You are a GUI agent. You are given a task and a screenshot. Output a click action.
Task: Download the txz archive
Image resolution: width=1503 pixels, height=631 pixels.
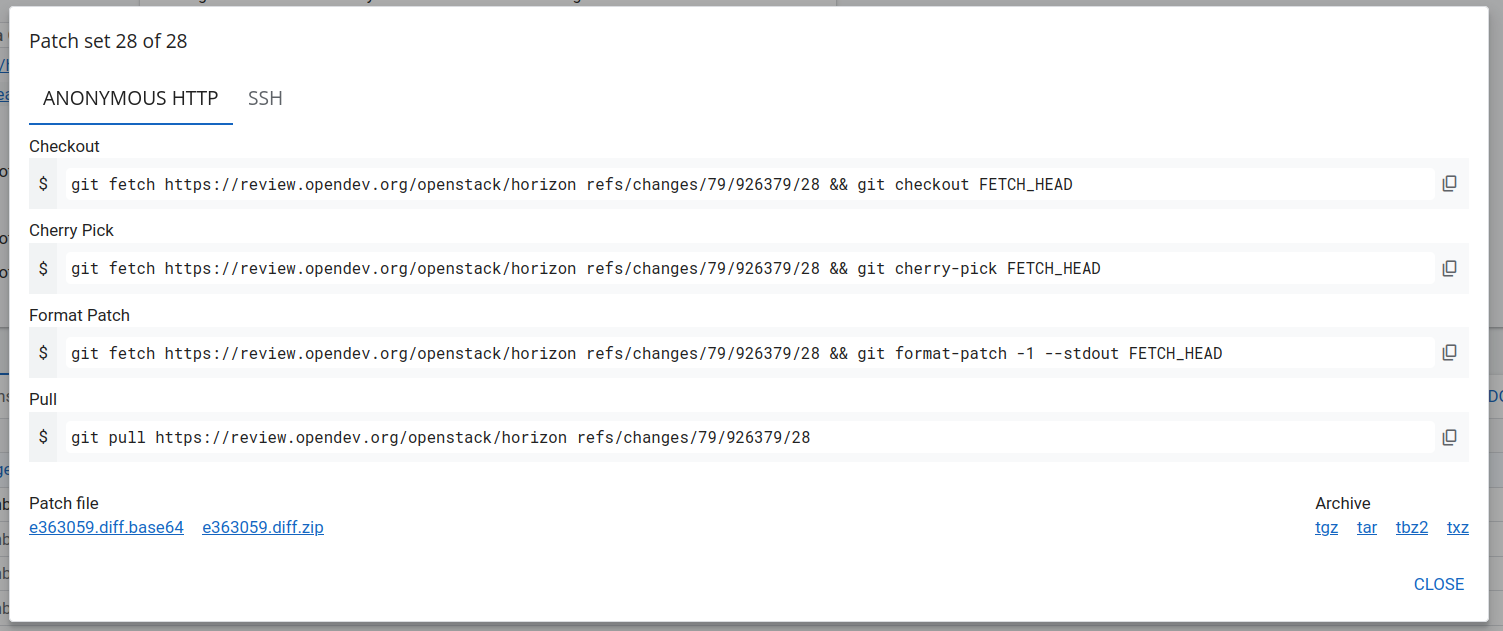[1458, 527]
